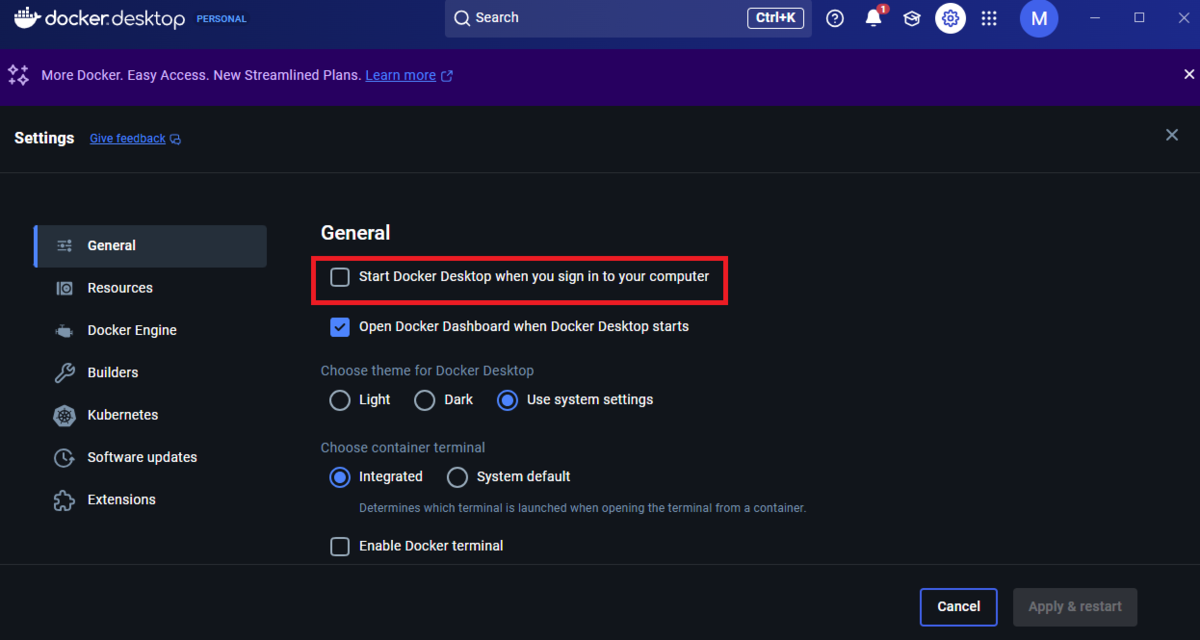Viewport: 1200px width, 640px height.
Task: Open the Kubernetes settings tab
Action: (x=150, y=415)
